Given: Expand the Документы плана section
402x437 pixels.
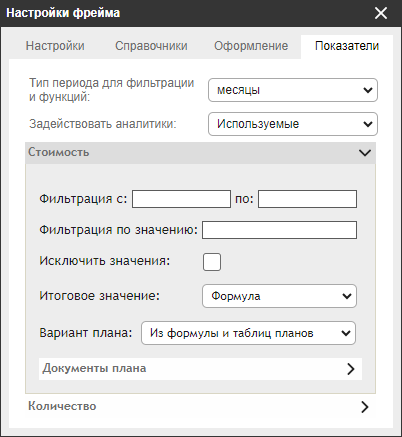Looking at the screenshot, I should coord(200,369).
